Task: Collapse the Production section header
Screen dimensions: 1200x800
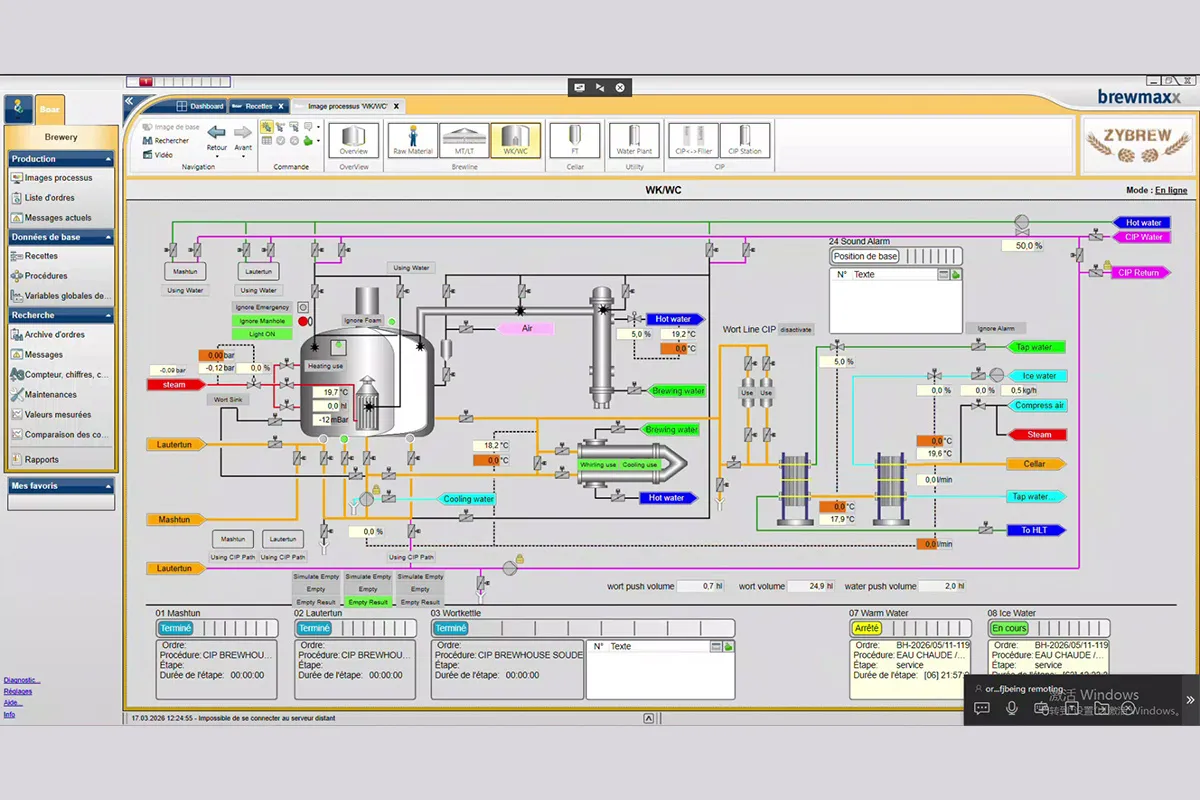Action: 61,159
